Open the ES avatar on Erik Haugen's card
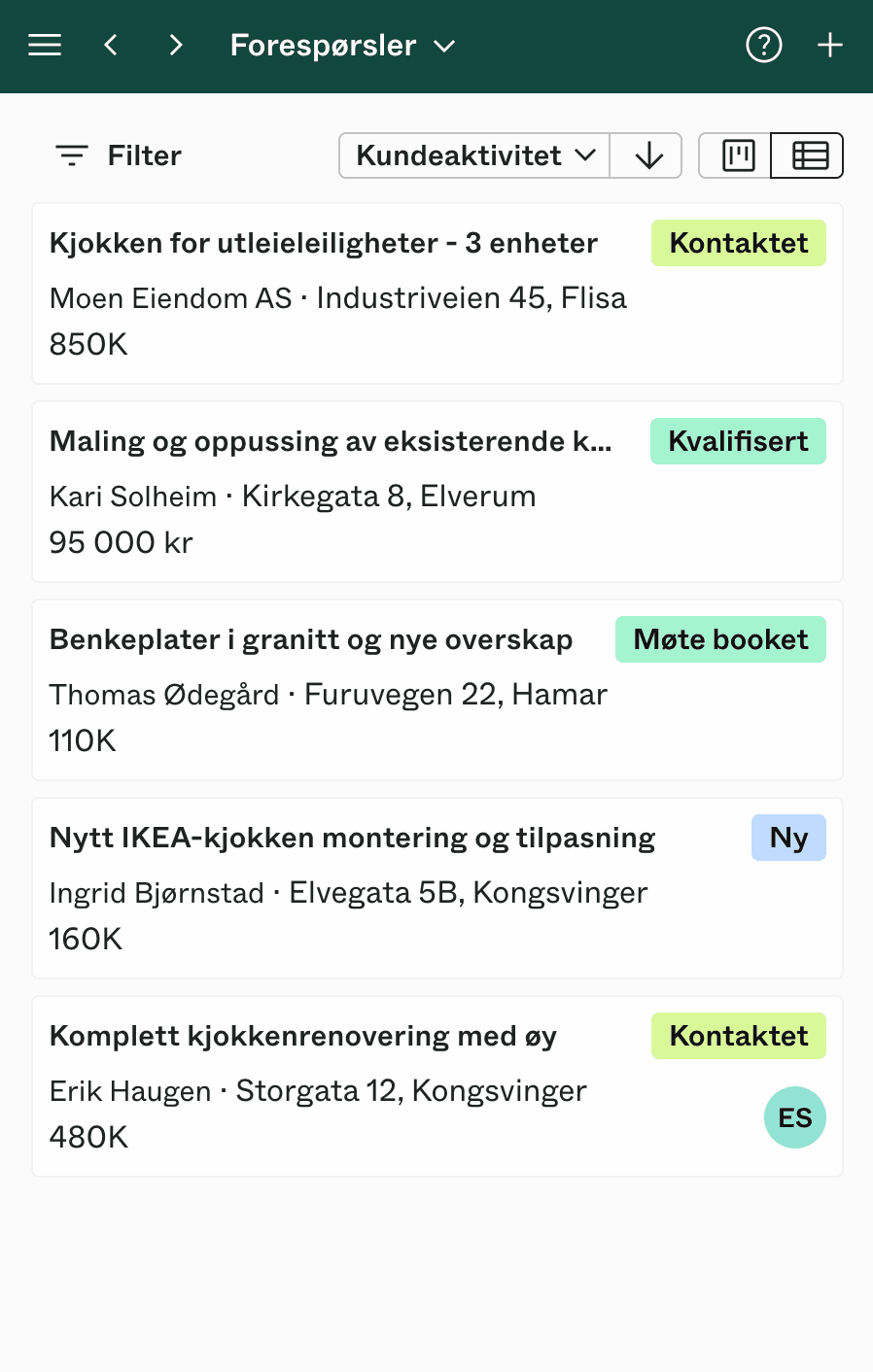The height and width of the screenshot is (1372, 873). (794, 1117)
